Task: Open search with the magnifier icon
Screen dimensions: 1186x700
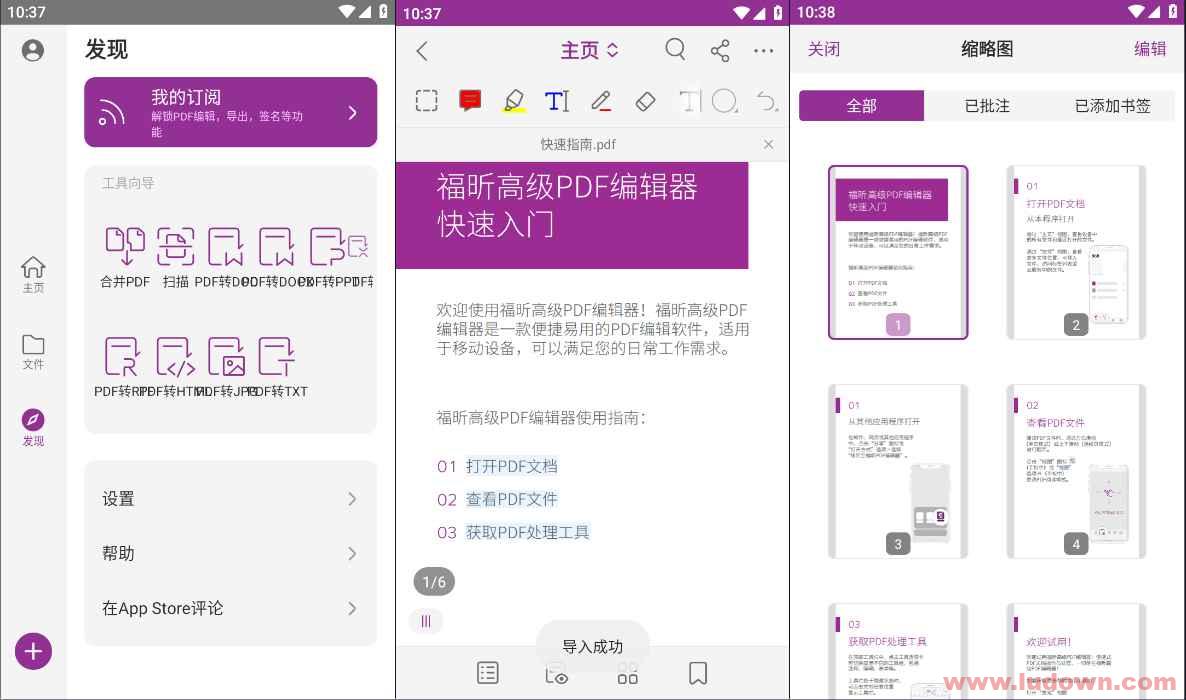Action: (x=675, y=50)
